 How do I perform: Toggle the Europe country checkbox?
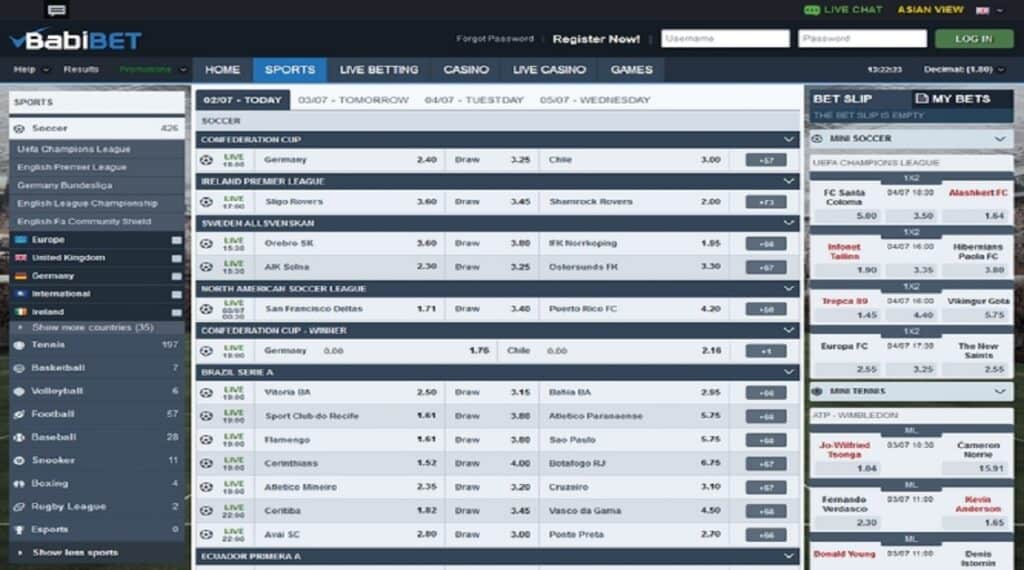pos(176,240)
